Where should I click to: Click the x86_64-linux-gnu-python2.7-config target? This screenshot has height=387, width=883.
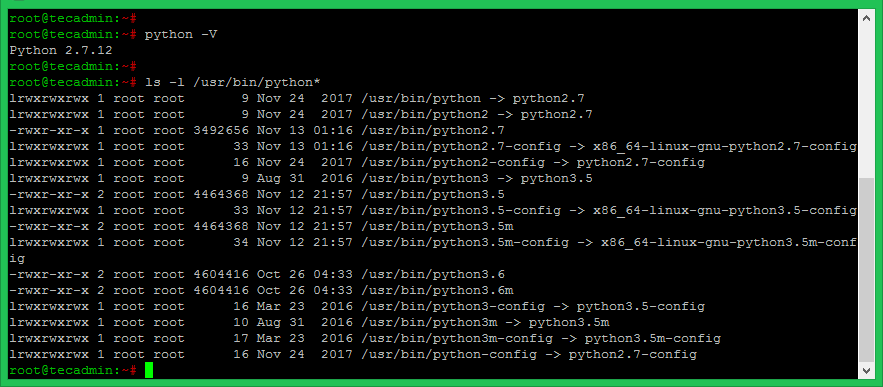pos(725,146)
